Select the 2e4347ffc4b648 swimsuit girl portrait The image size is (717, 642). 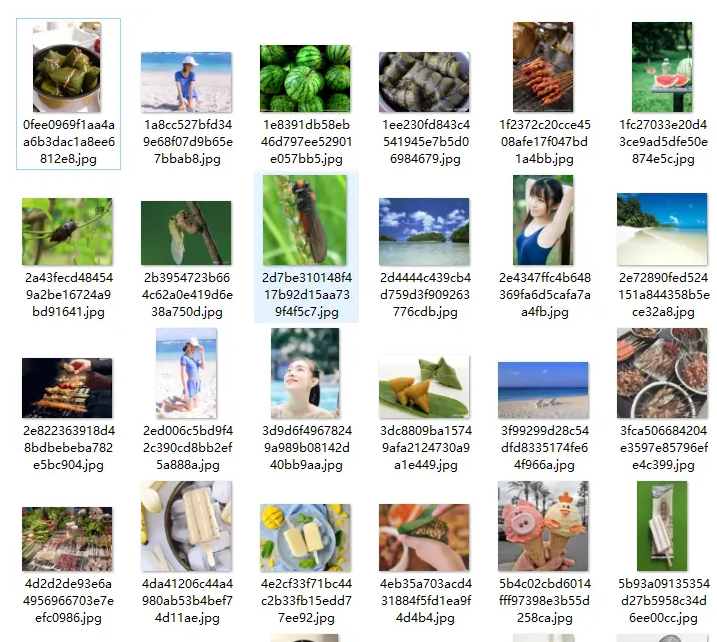click(x=543, y=220)
